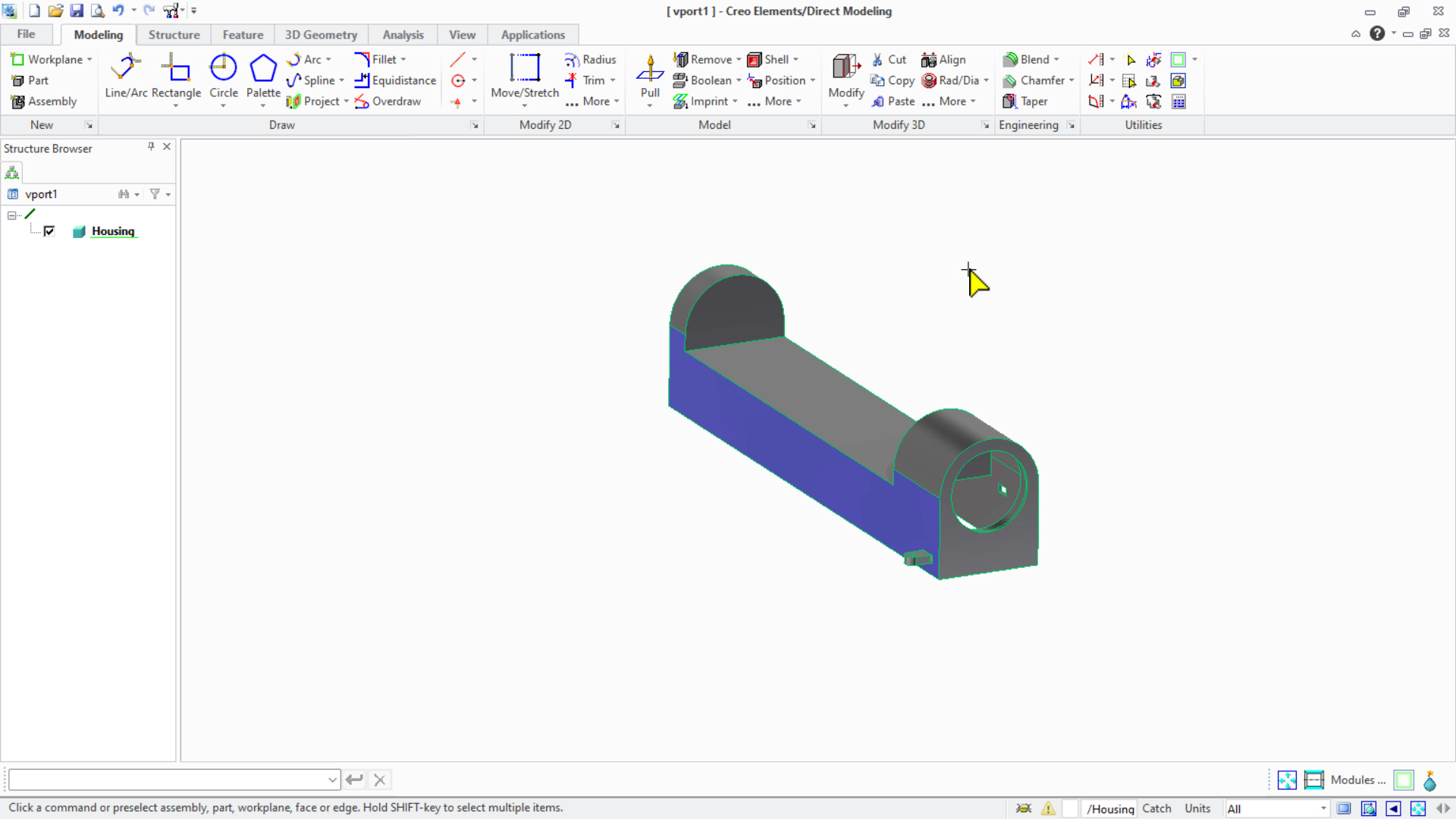Open the Feature ribbon tab
The height and width of the screenshot is (819, 1456).
point(243,35)
